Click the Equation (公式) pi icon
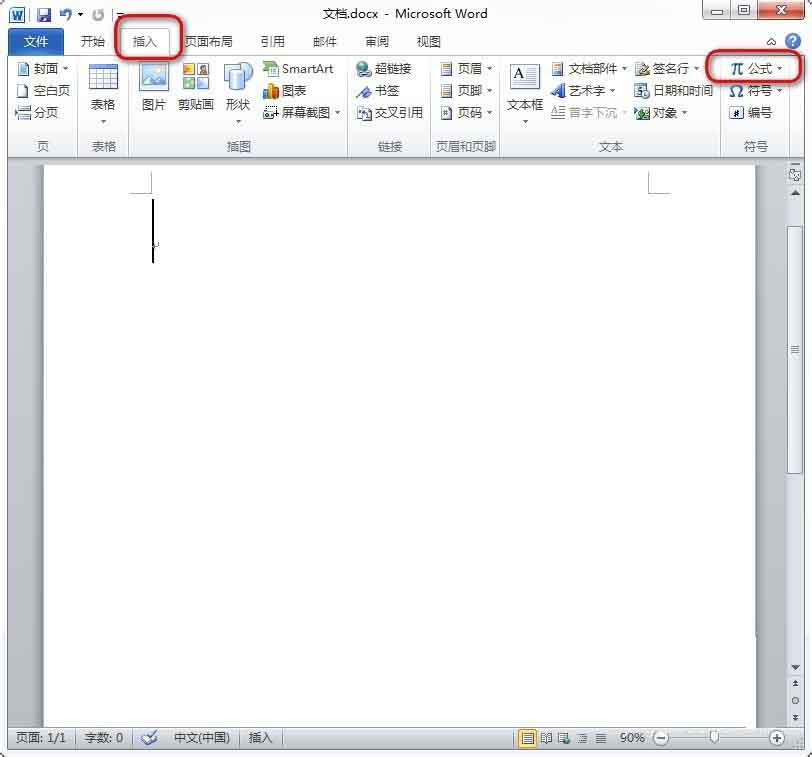812x757 pixels. (x=737, y=68)
